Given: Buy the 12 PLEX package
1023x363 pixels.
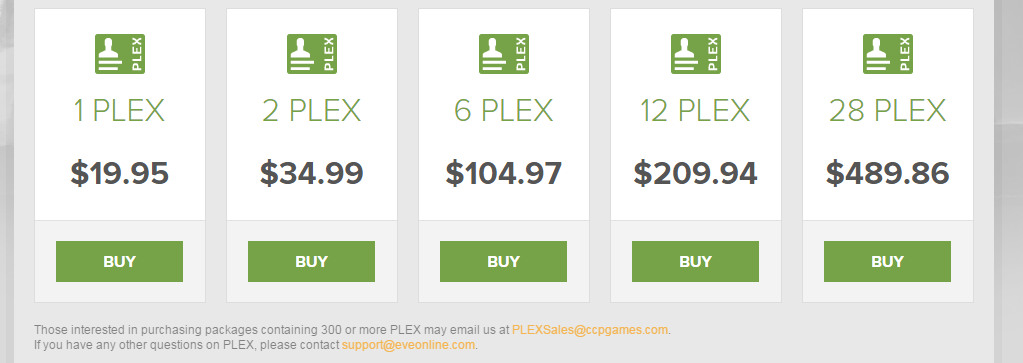Looking at the screenshot, I should 695,261.
